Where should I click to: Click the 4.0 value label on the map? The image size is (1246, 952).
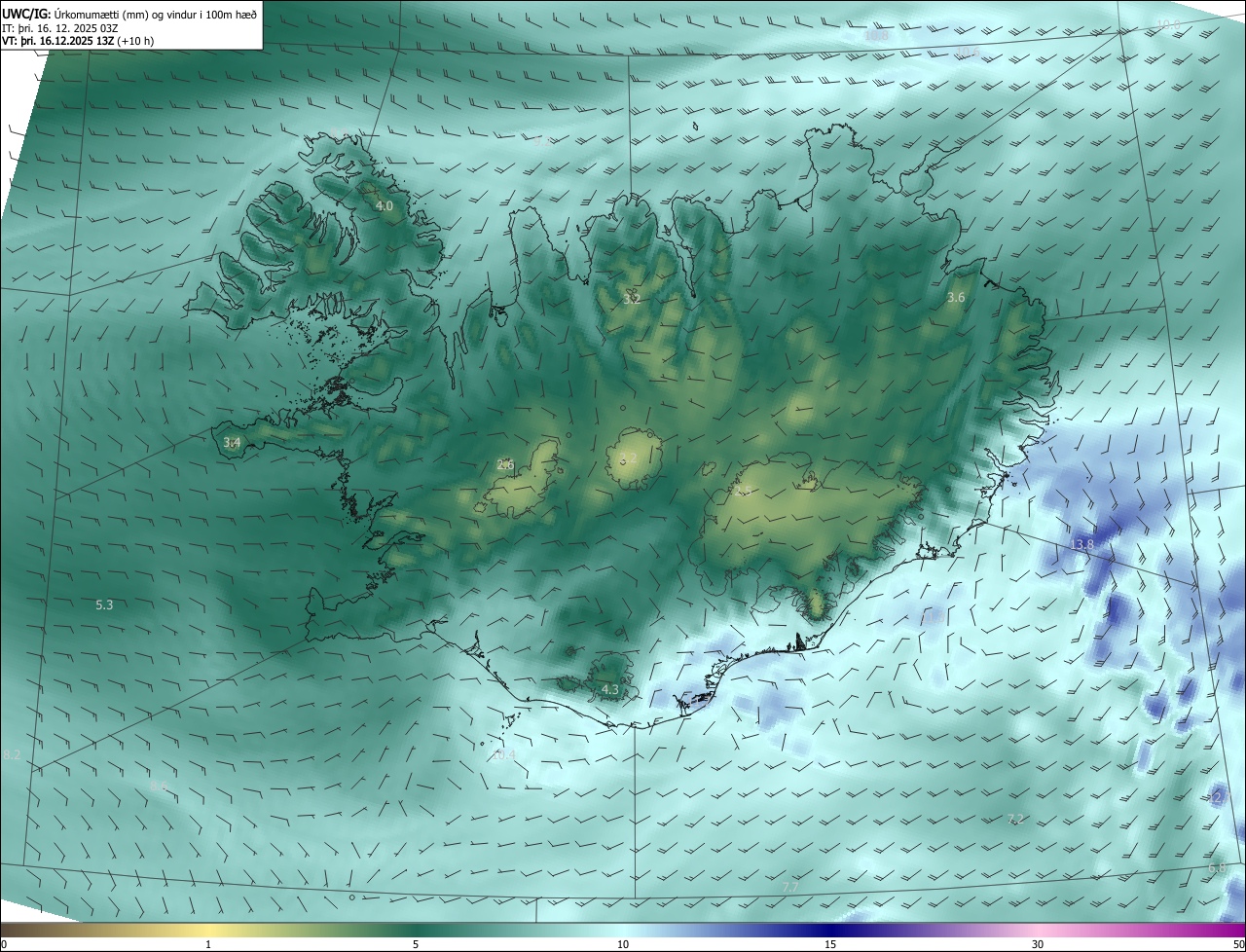click(x=385, y=206)
